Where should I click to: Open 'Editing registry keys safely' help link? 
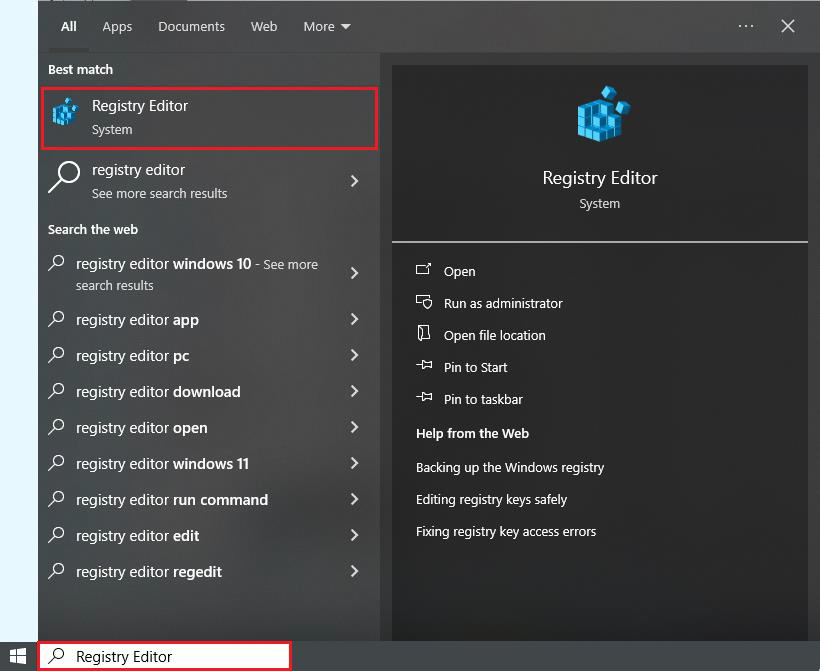[491, 500]
